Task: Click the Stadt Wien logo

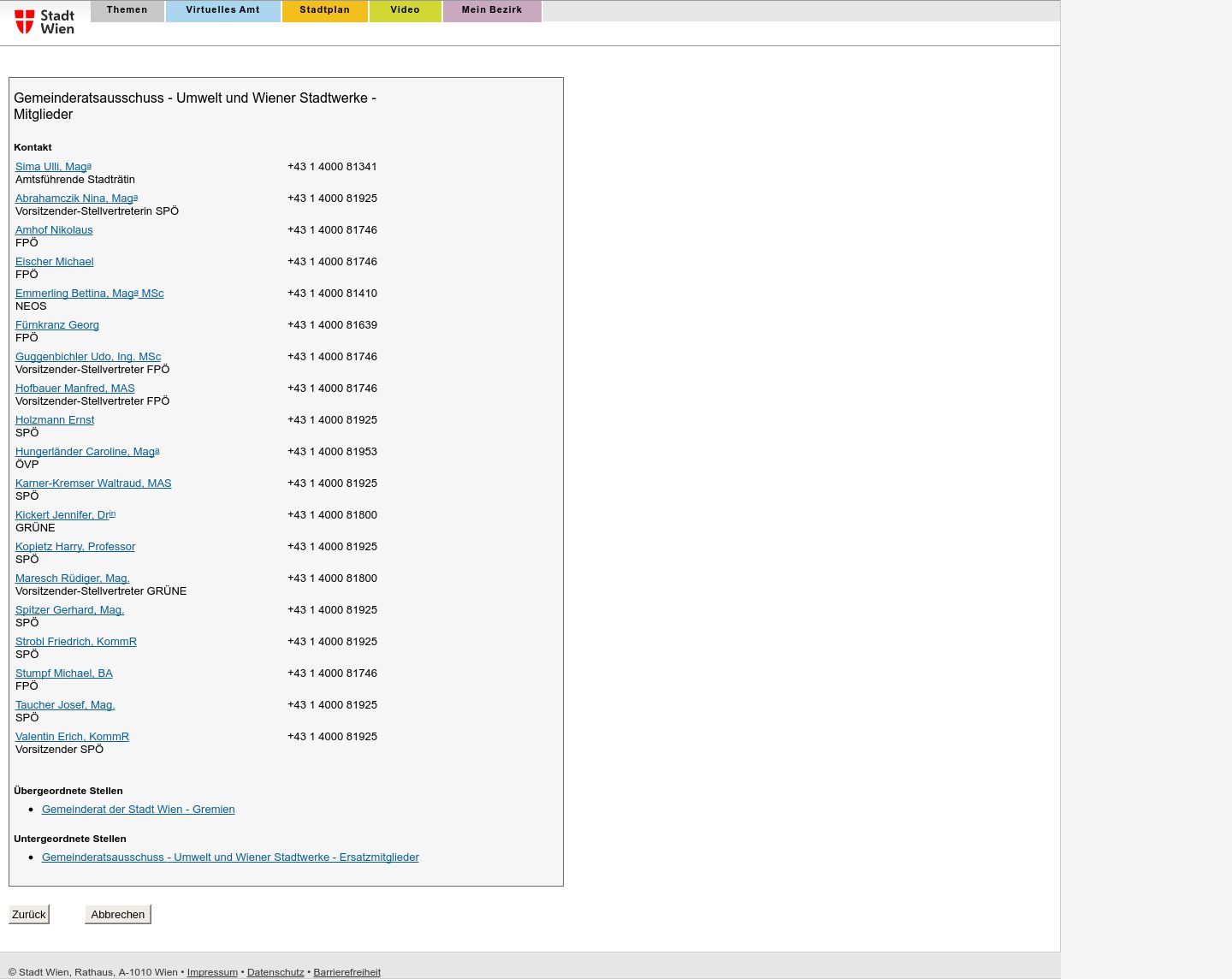Action: pos(44,21)
